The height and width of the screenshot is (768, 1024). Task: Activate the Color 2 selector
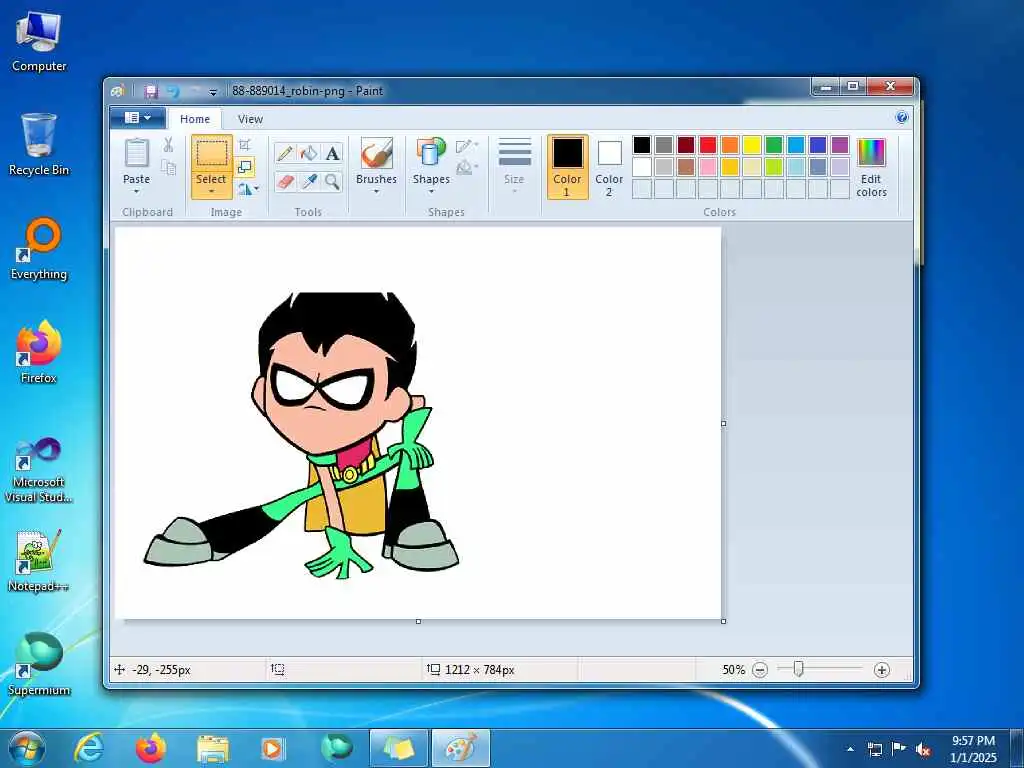click(x=609, y=167)
